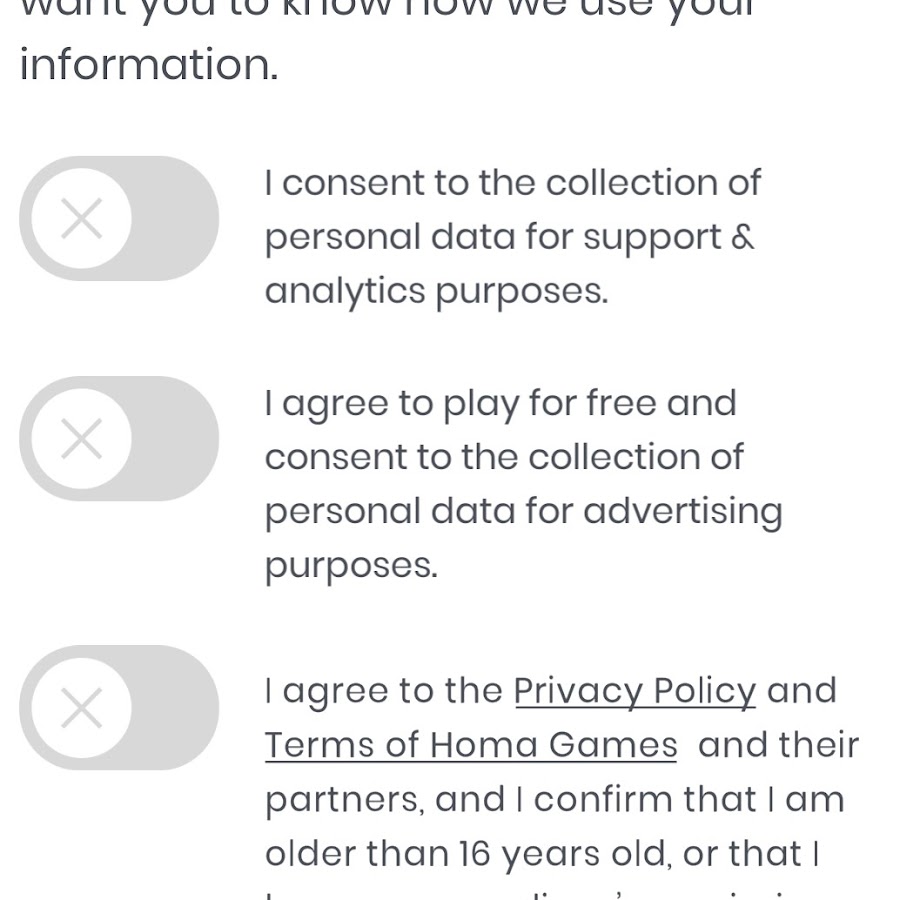Tap the "analytics purposes." text
The height and width of the screenshot is (900, 900).
point(436,291)
